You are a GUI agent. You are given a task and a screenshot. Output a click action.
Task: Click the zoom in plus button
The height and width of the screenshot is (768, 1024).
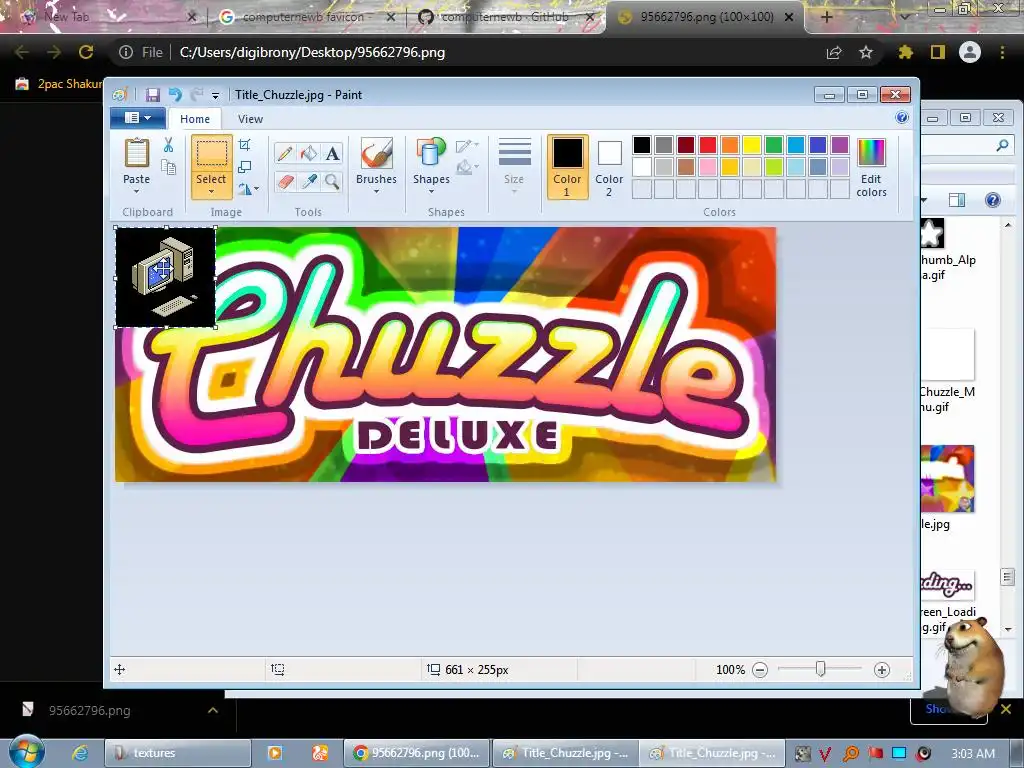click(882, 669)
